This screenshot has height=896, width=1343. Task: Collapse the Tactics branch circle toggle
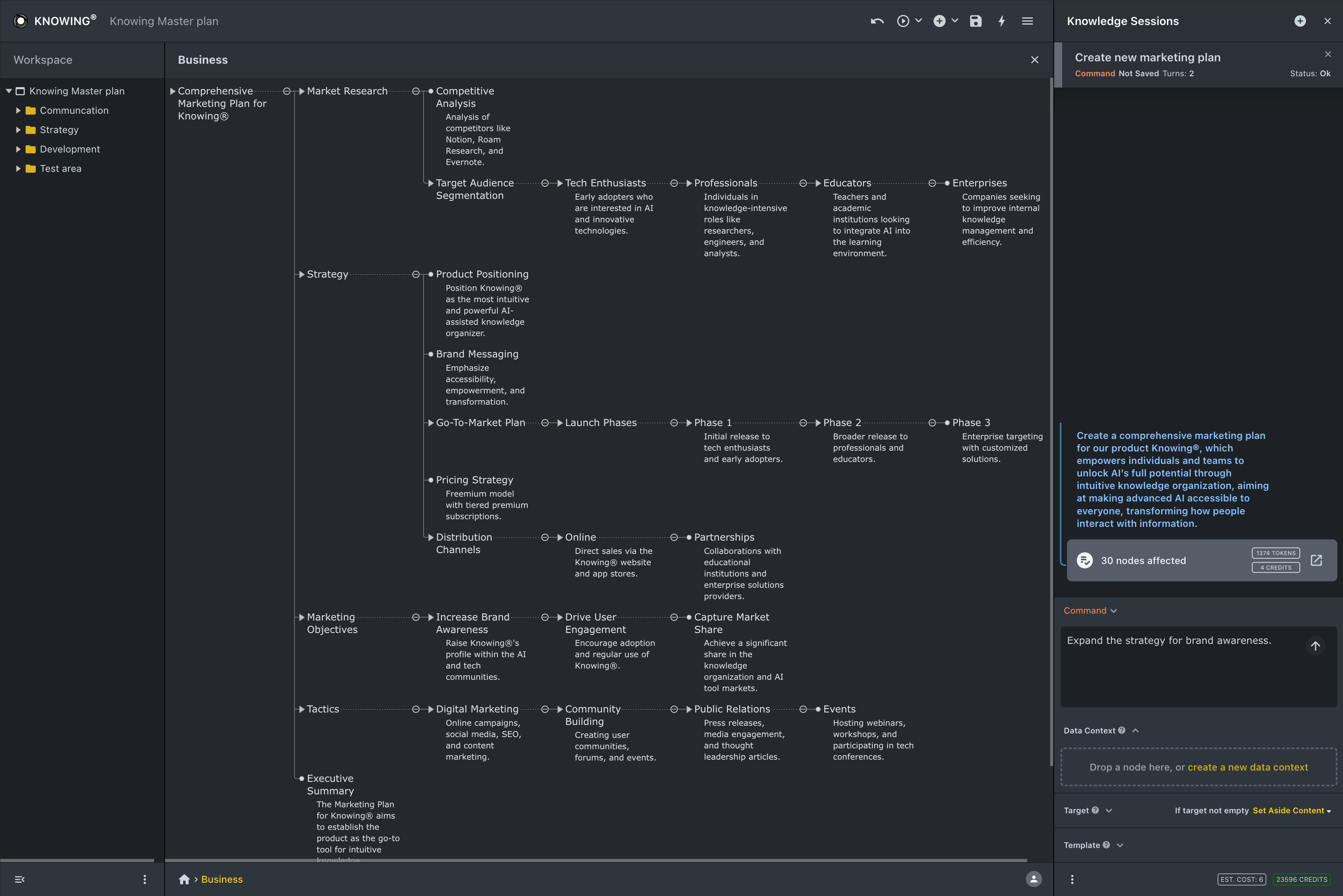click(416, 709)
